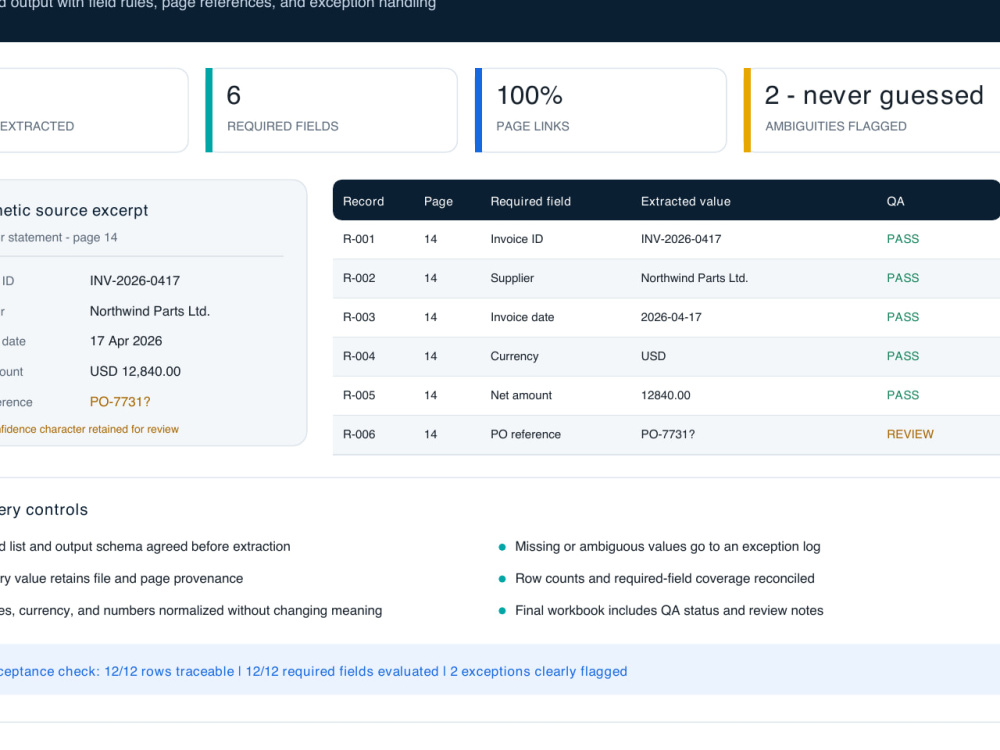Click Final workbook includes QA status bullet
The image size is (1000, 750).
(669, 610)
